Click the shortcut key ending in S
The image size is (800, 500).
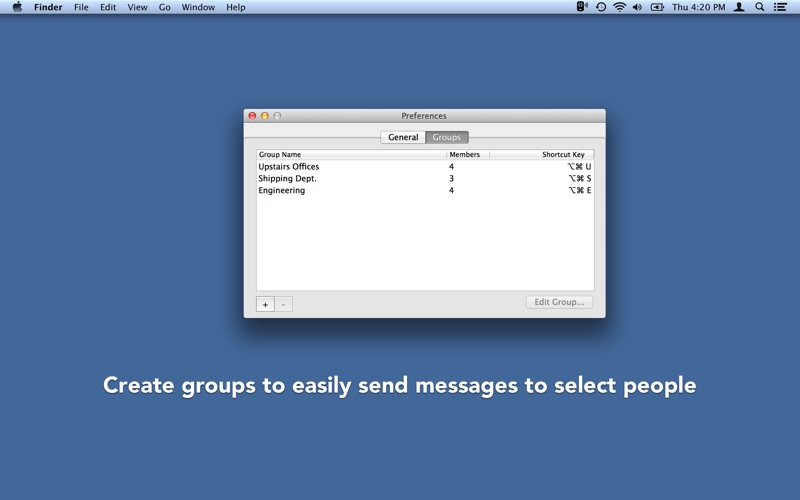pos(580,179)
